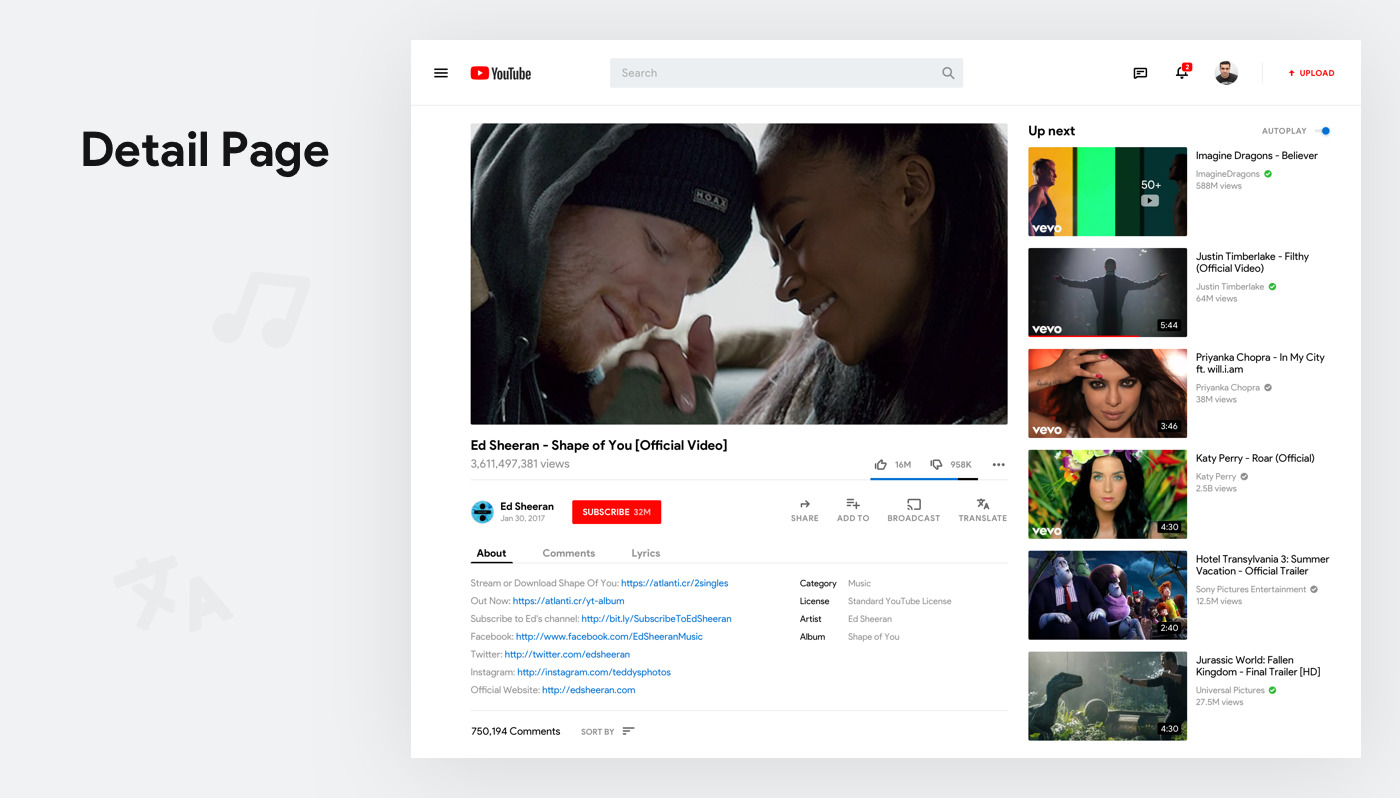The height and width of the screenshot is (798, 1400).
Task: Open the atlanti.cr/yt-album link
Action: (568, 601)
